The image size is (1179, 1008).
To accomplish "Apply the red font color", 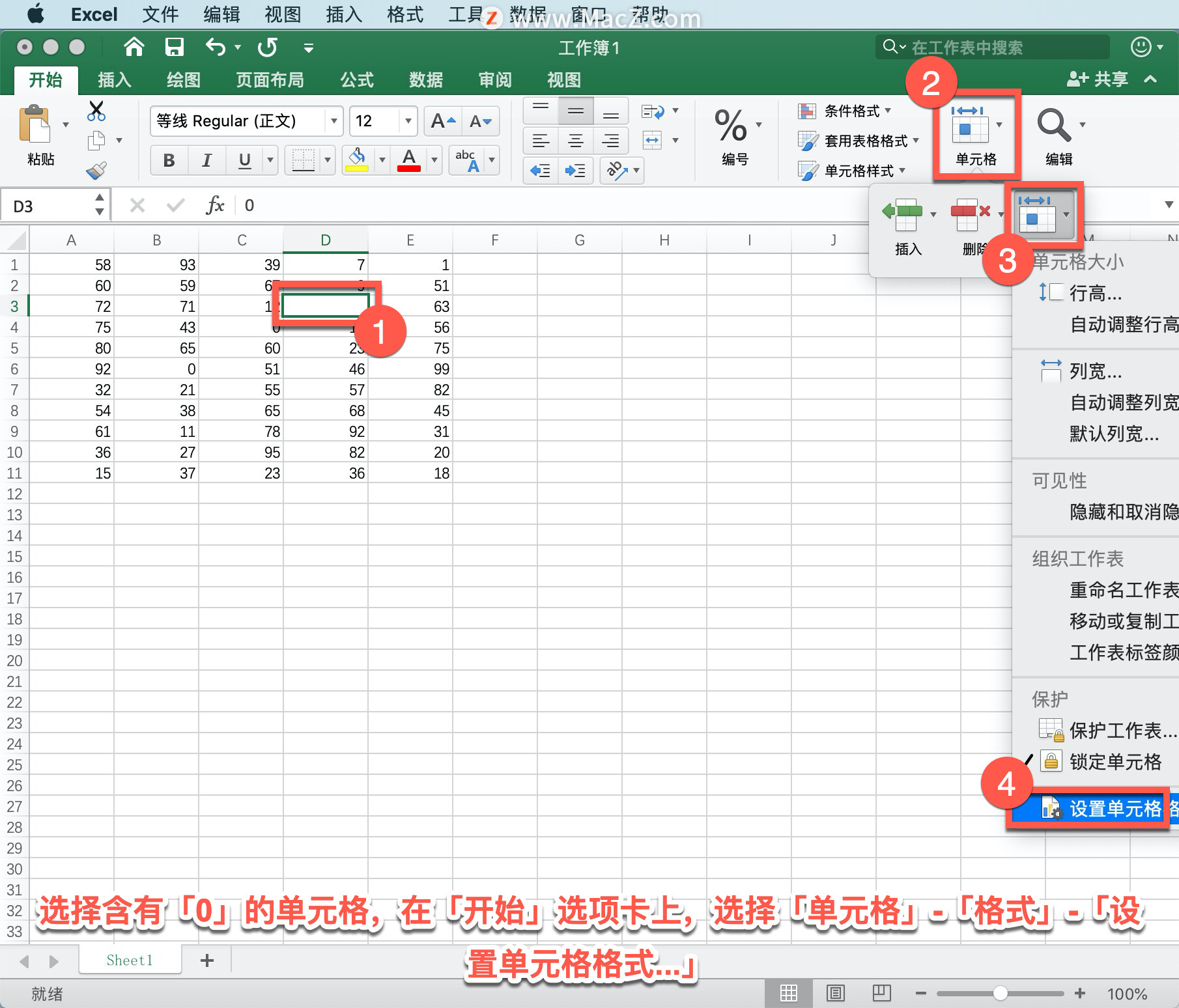I will pyautogui.click(x=409, y=160).
